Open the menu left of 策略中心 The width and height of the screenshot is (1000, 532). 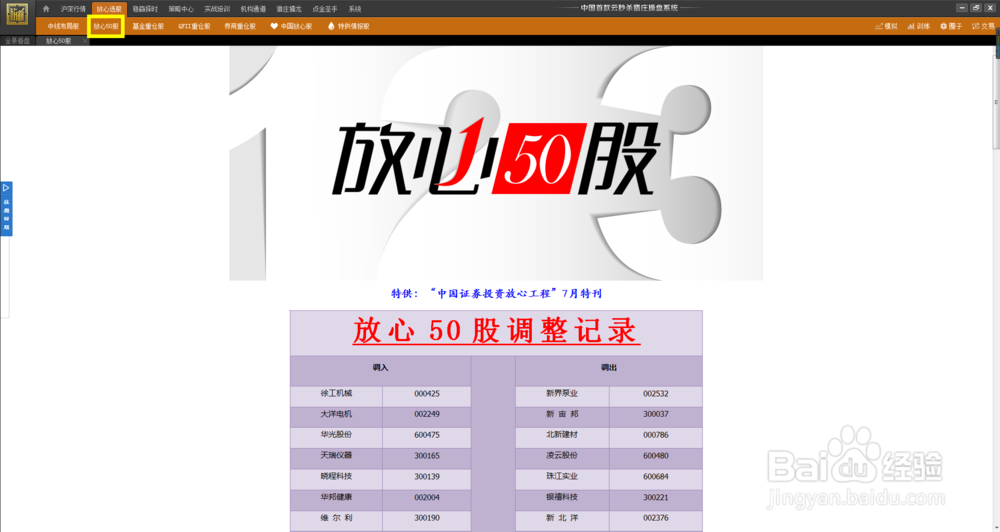coord(145,9)
